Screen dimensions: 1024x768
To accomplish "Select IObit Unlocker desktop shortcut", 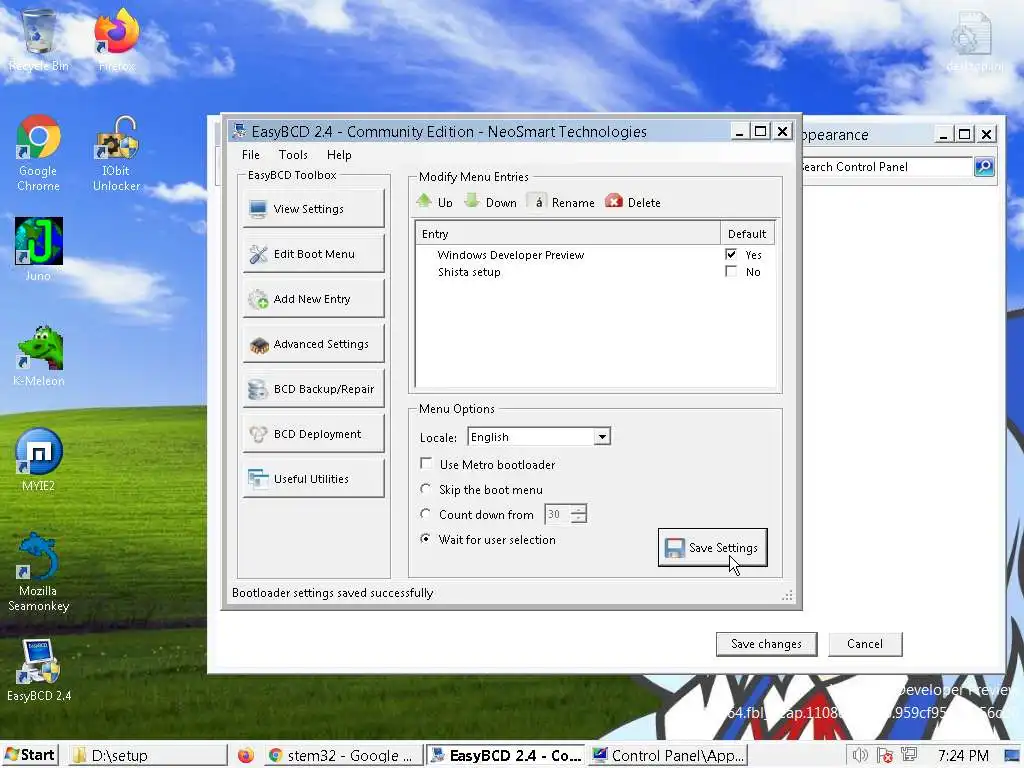I will 116,153.
